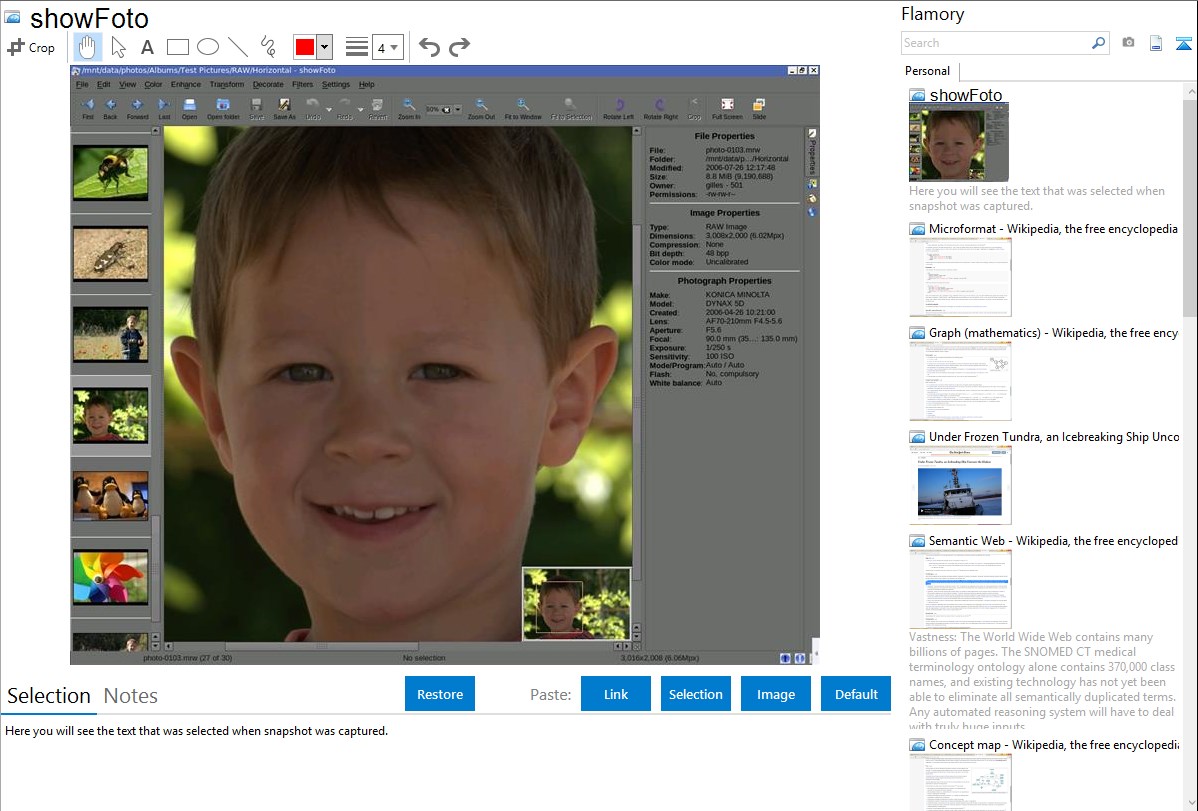1198x811 pixels.
Task: Click Zoom Out icon in showFoto
Action: click(x=481, y=109)
